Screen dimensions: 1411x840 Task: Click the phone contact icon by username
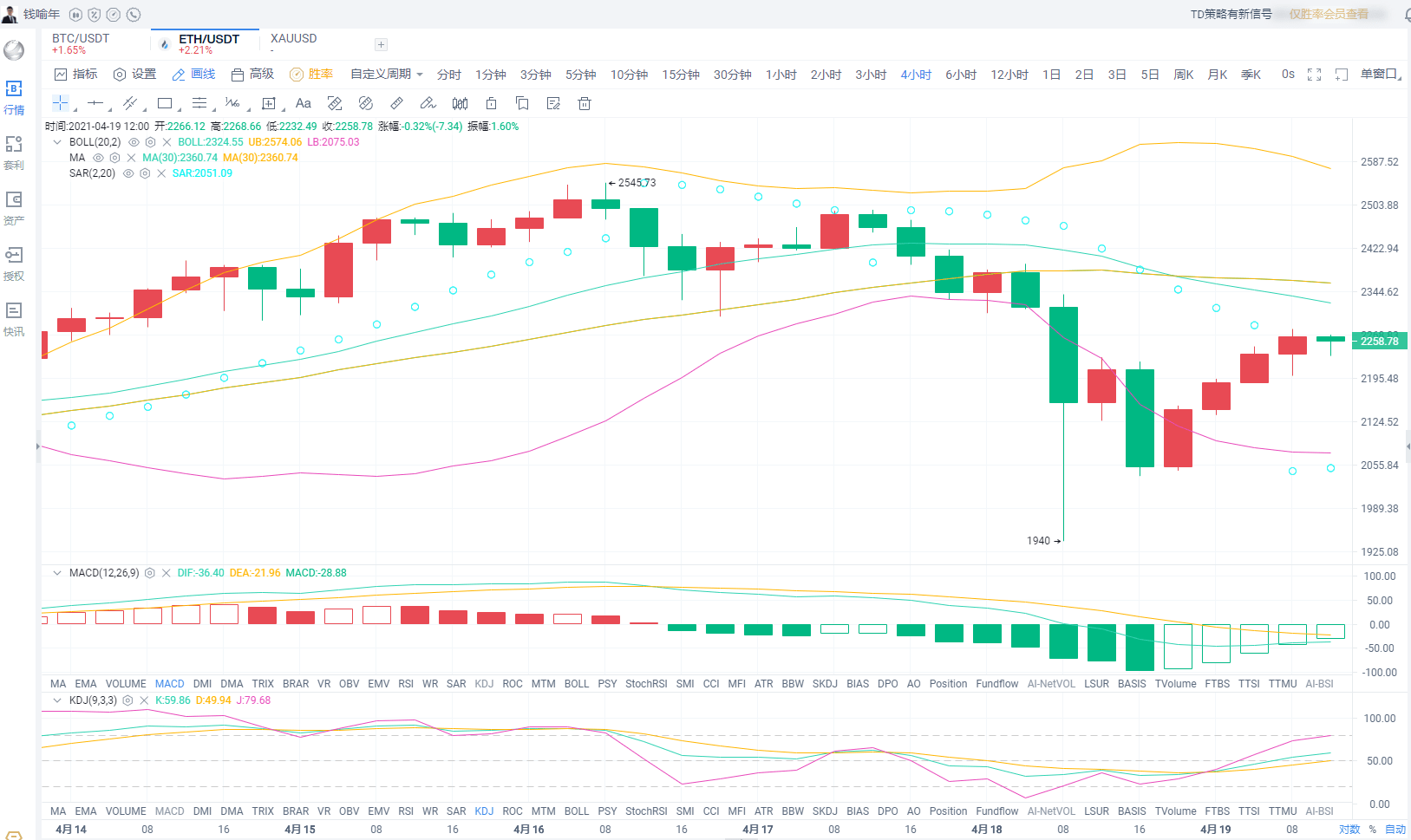point(133,15)
